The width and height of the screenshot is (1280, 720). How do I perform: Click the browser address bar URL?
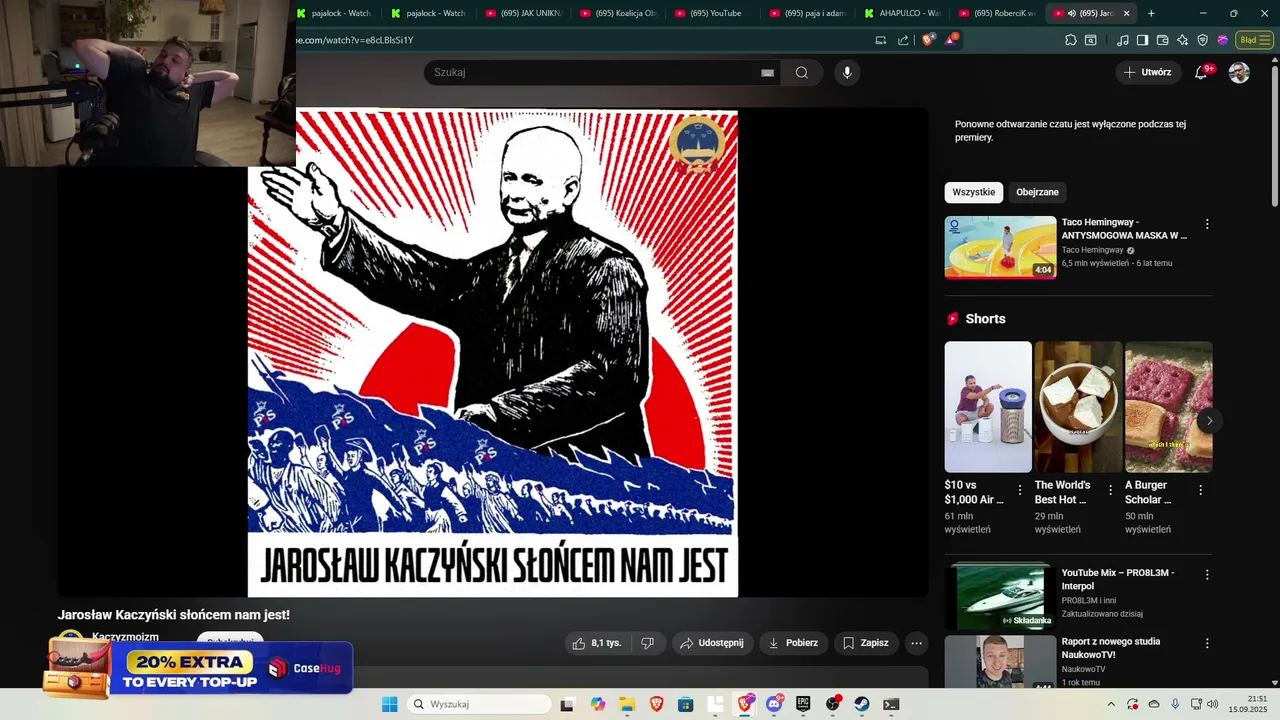[355, 40]
